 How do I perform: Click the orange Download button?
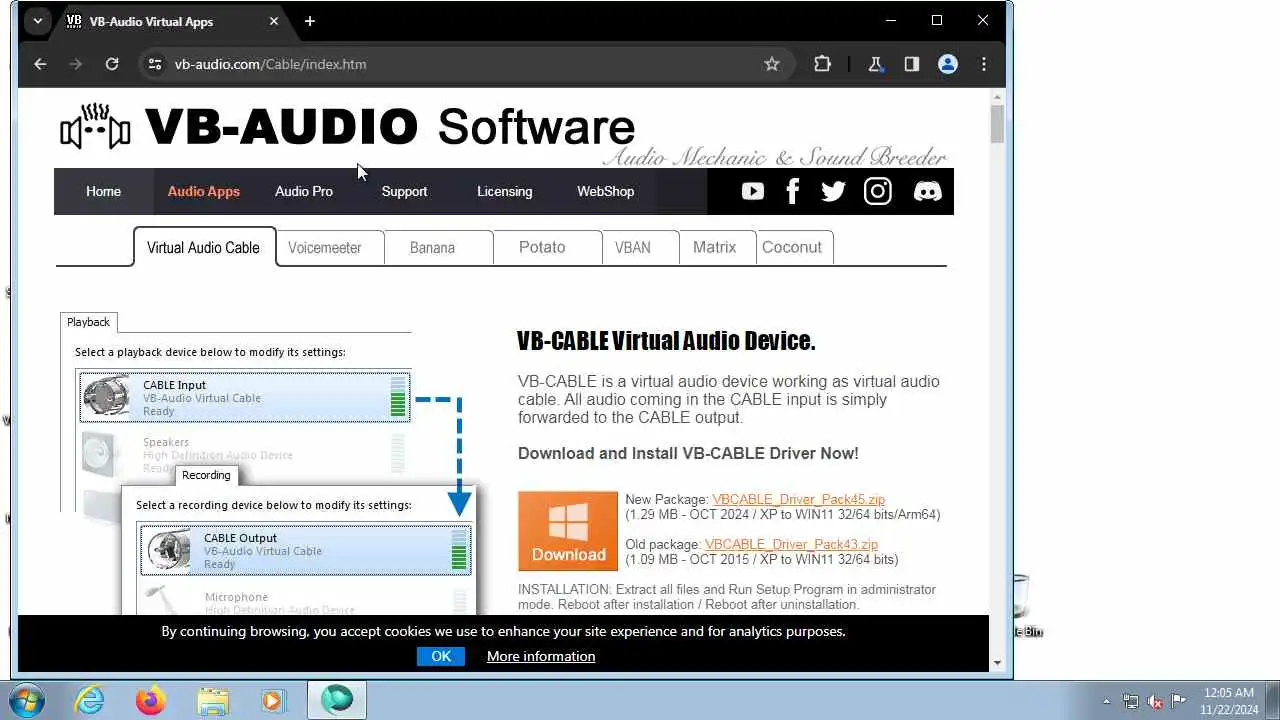click(x=568, y=531)
